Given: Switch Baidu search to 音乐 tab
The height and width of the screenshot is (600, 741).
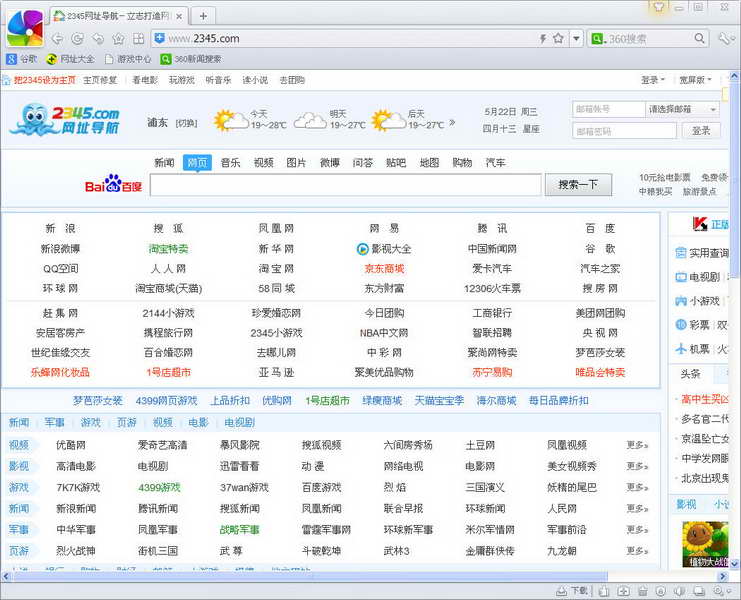Looking at the screenshot, I should click(230, 163).
